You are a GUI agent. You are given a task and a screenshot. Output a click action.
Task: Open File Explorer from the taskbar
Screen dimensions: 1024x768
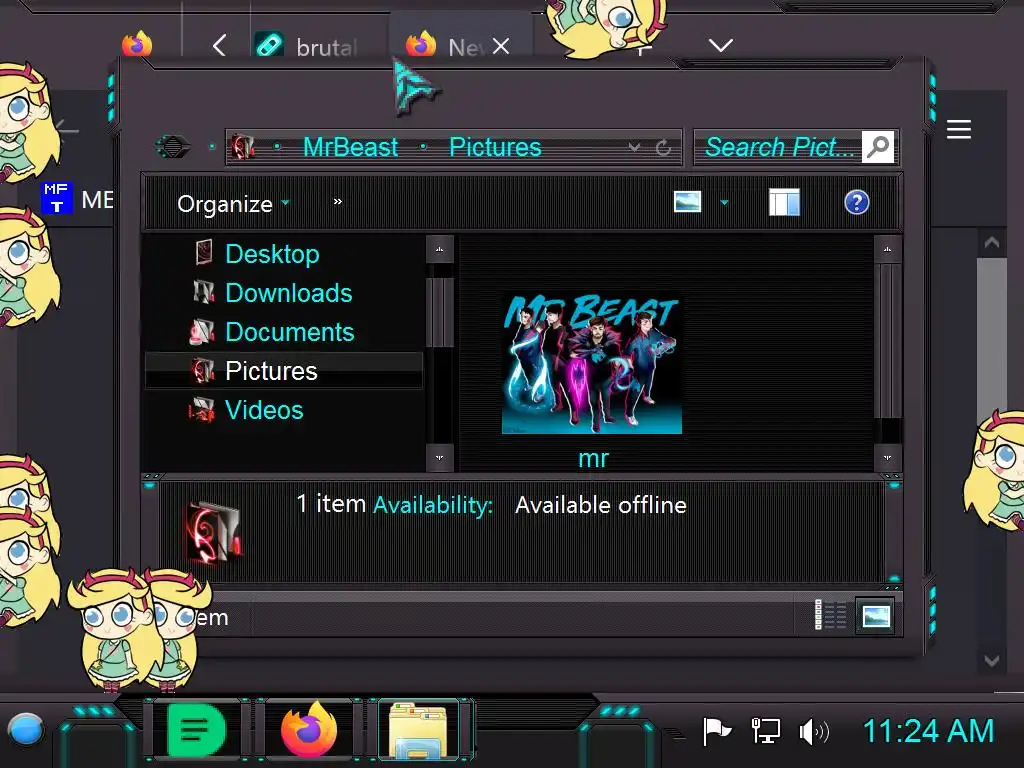(x=418, y=730)
